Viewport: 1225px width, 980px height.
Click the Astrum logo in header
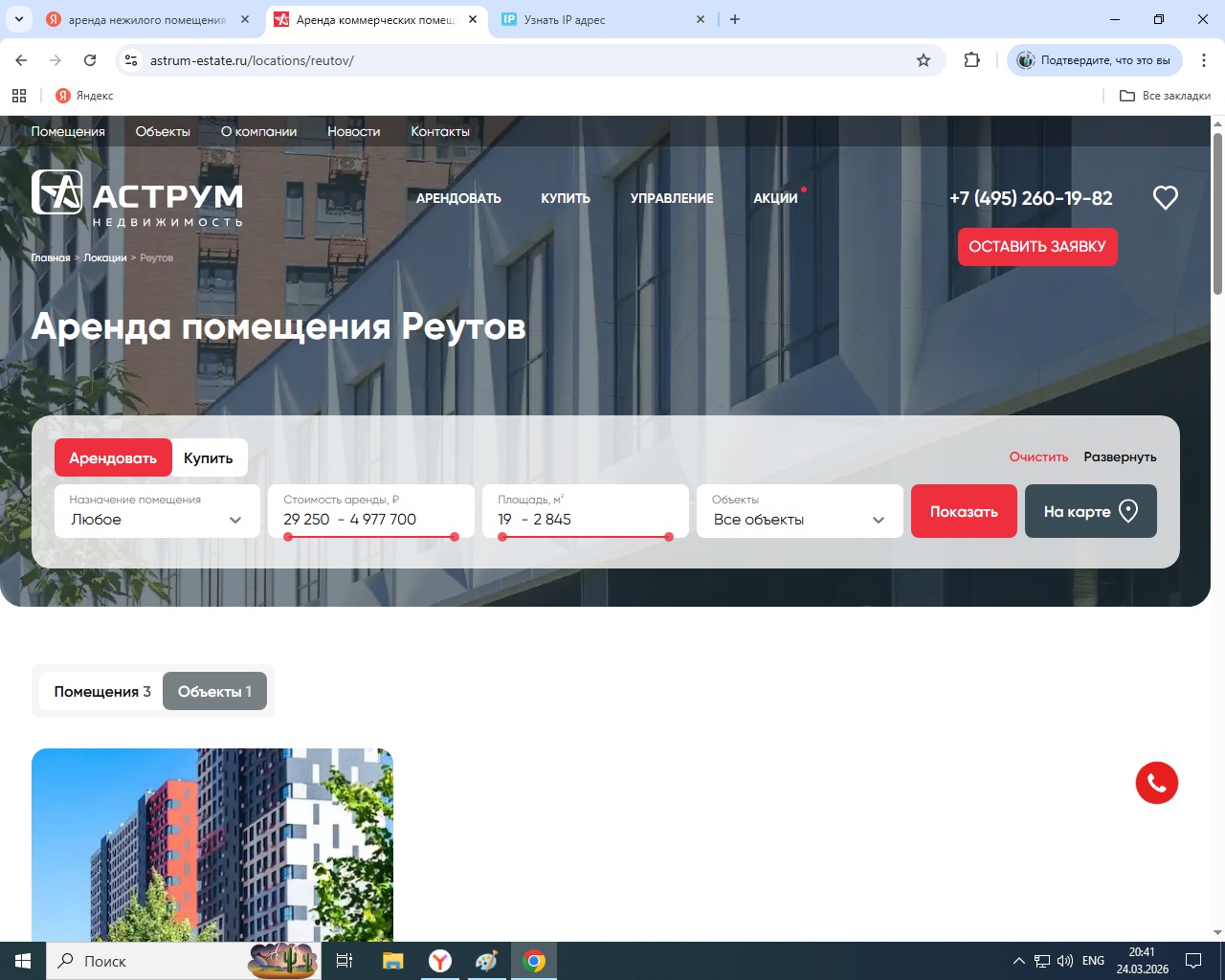[137, 198]
